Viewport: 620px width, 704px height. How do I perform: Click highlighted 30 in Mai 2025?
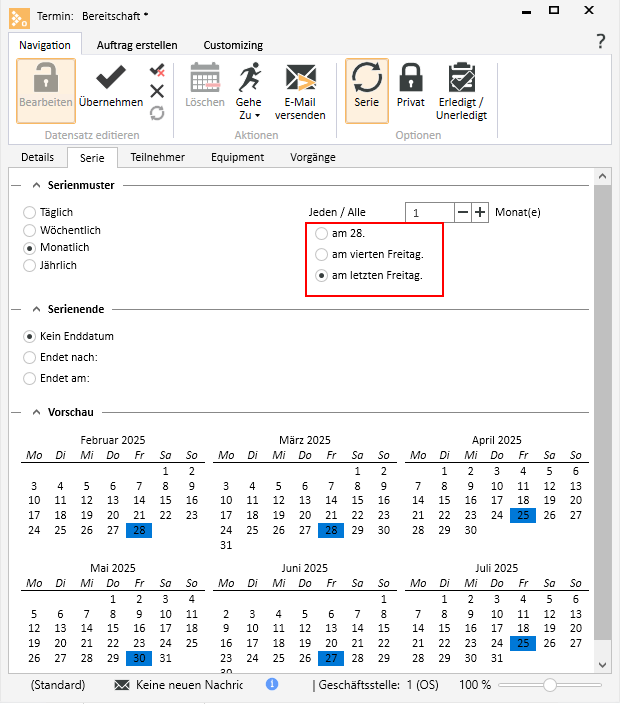point(139,658)
